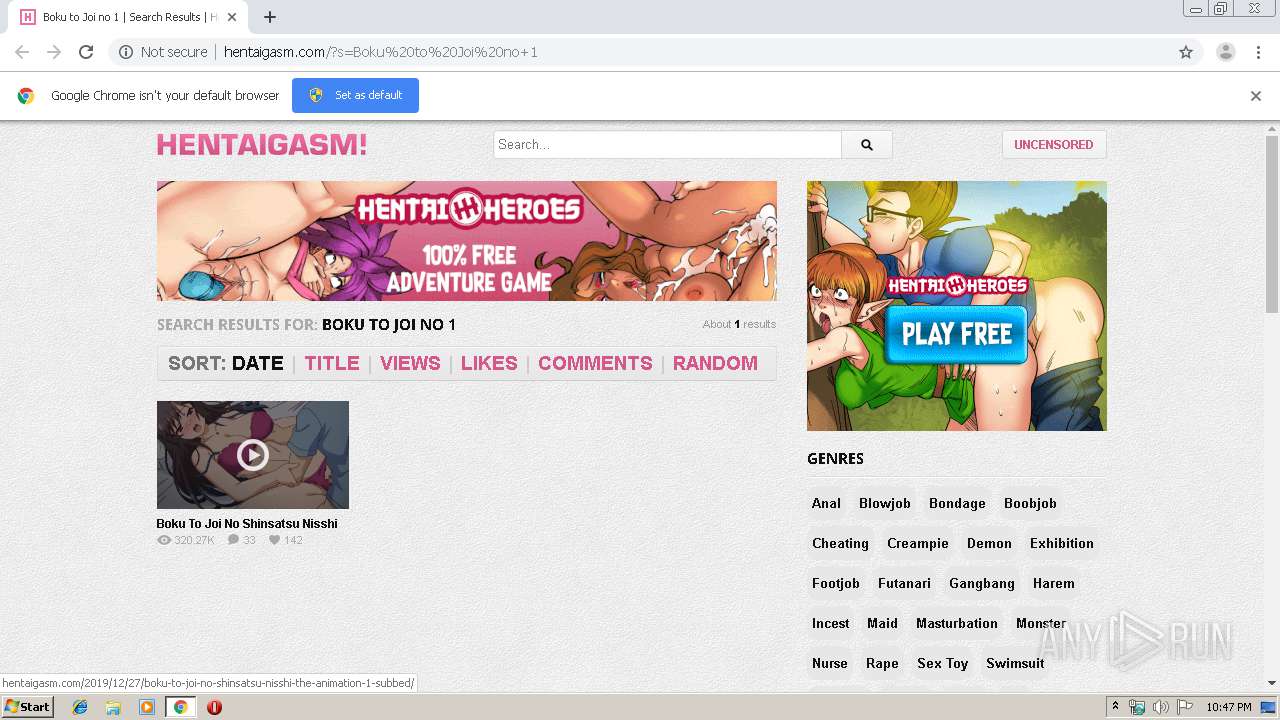Select the Monster genre tag
Screen dimensions: 1280x720
(1041, 623)
